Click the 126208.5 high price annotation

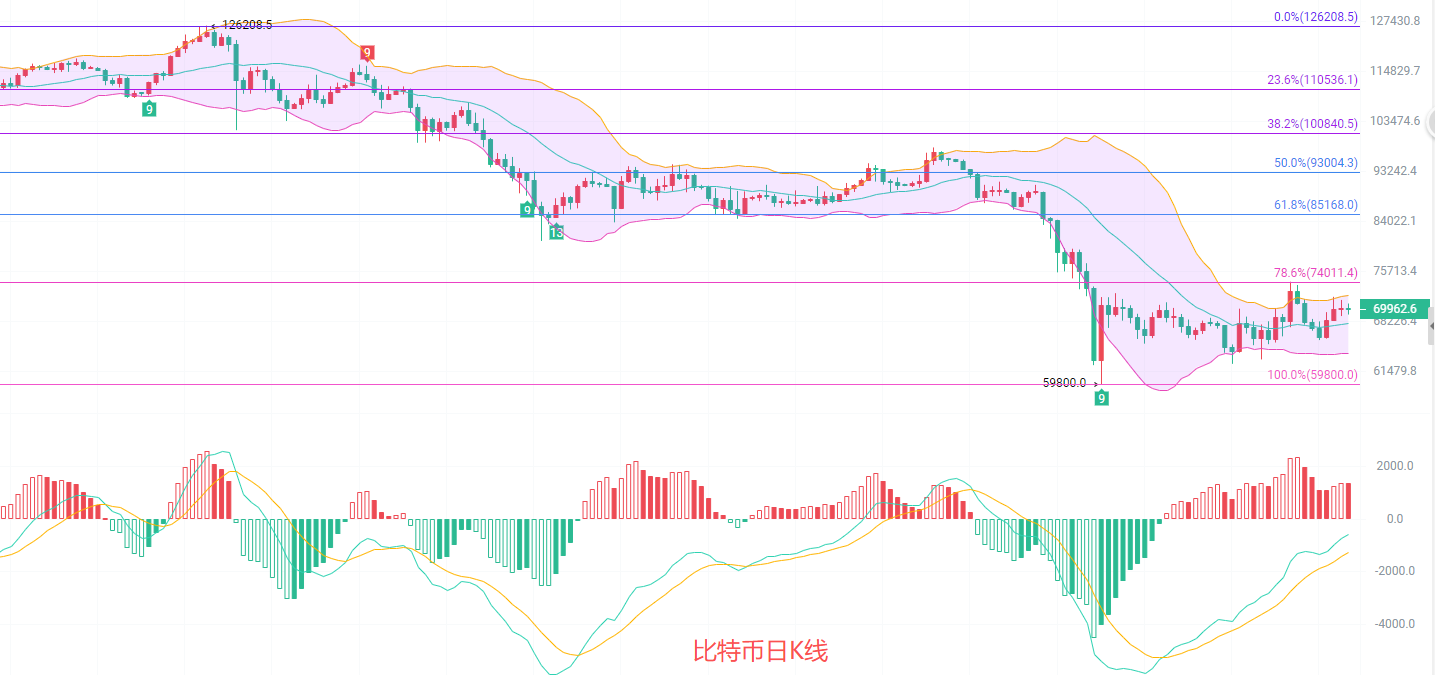pyautogui.click(x=247, y=24)
